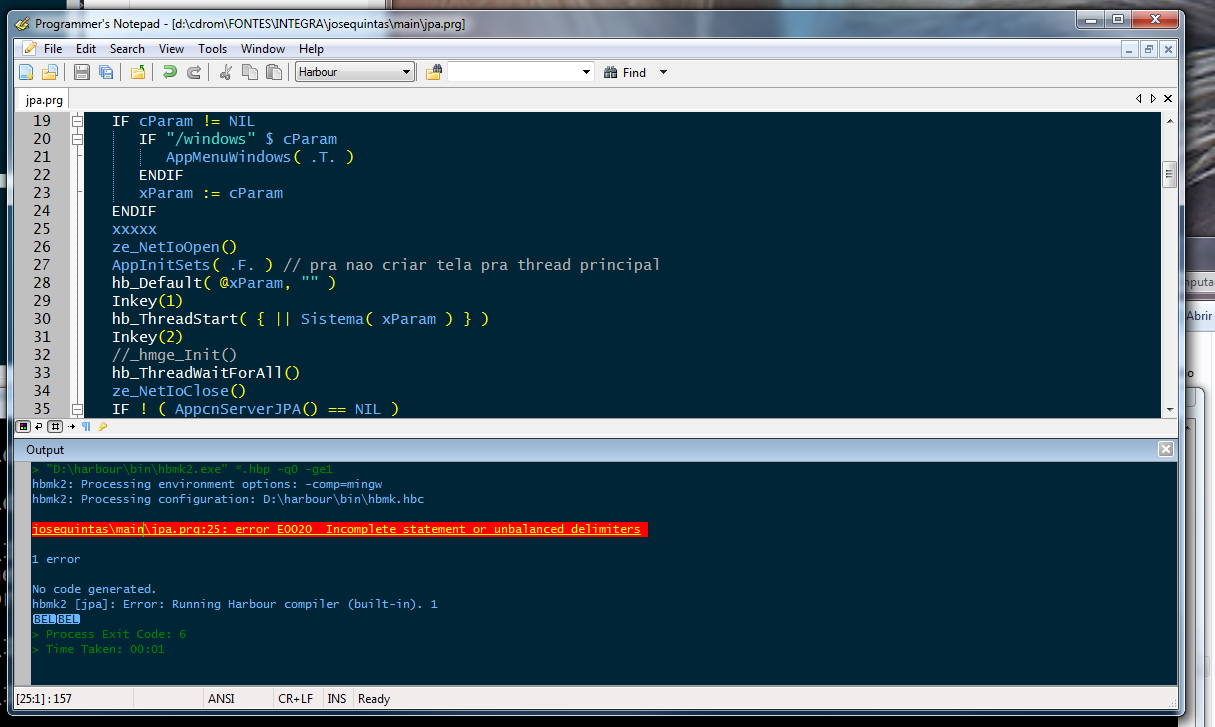The image size is (1215, 727).
Task: Click the Find button in toolbar
Action: pyautogui.click(x=625, y=72)
